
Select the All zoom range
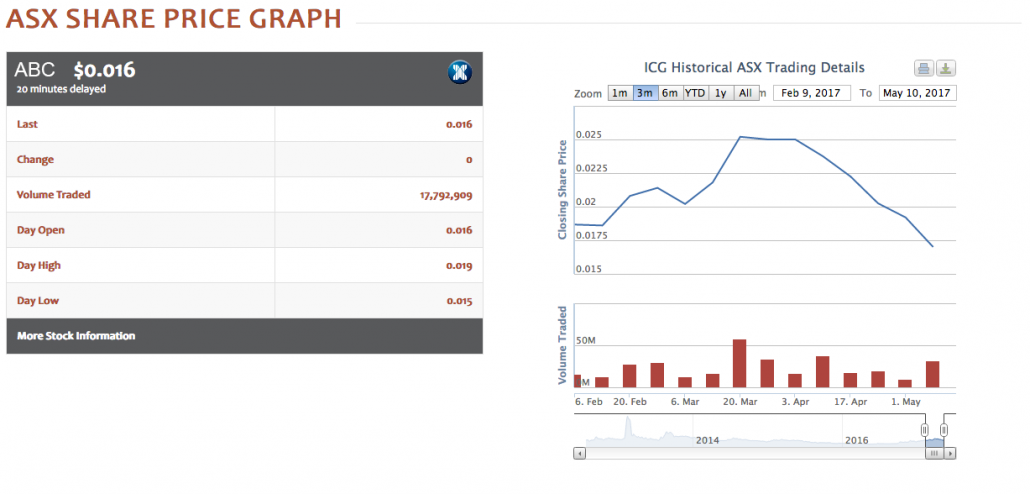point(746,93)
